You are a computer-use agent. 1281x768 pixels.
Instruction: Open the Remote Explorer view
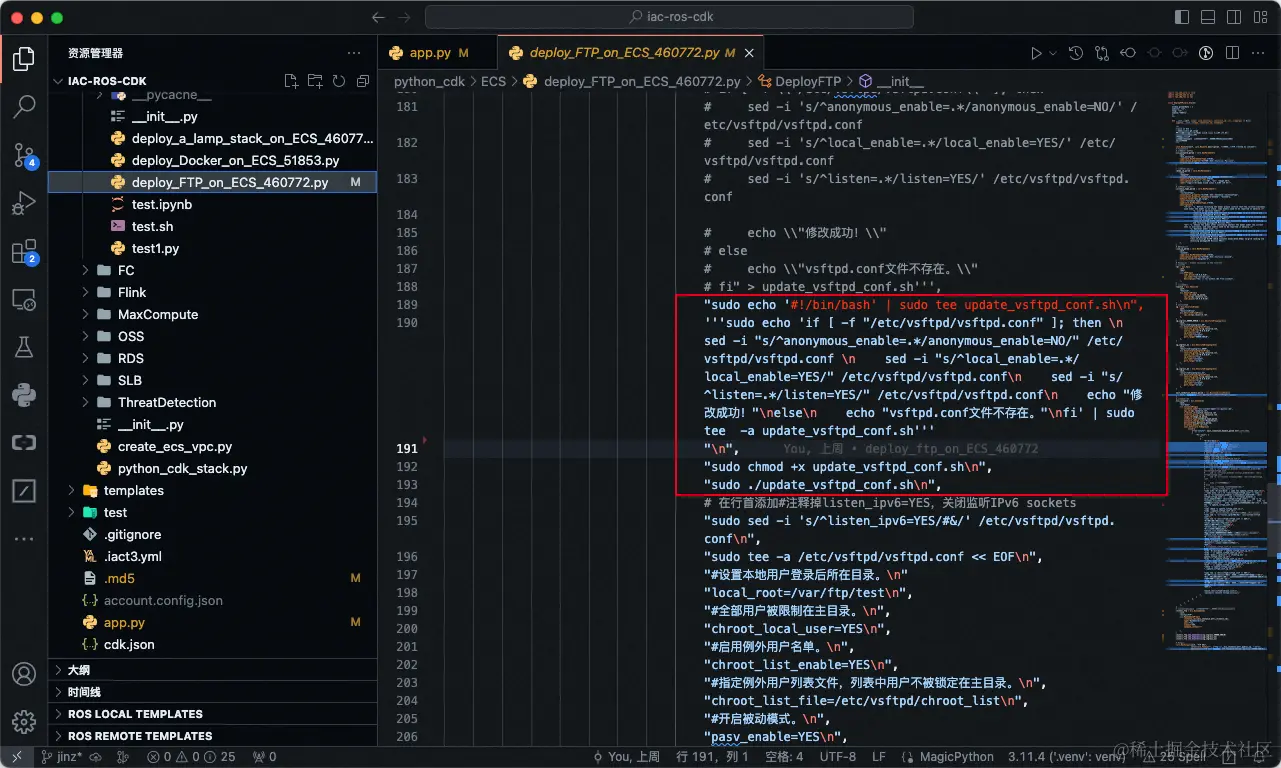click(x=24, y=299)
